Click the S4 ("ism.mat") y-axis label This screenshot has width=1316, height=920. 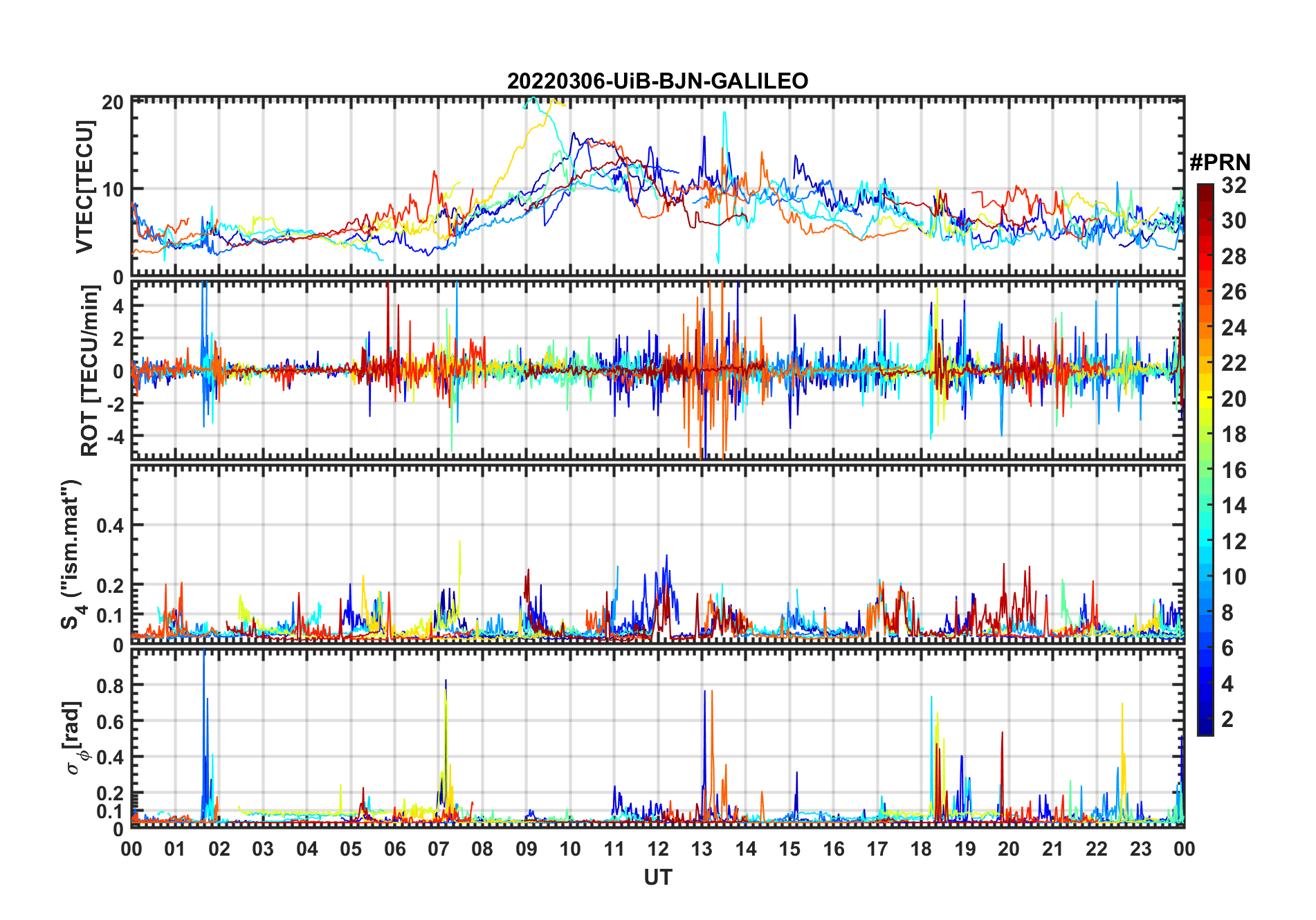click(72, 555)
